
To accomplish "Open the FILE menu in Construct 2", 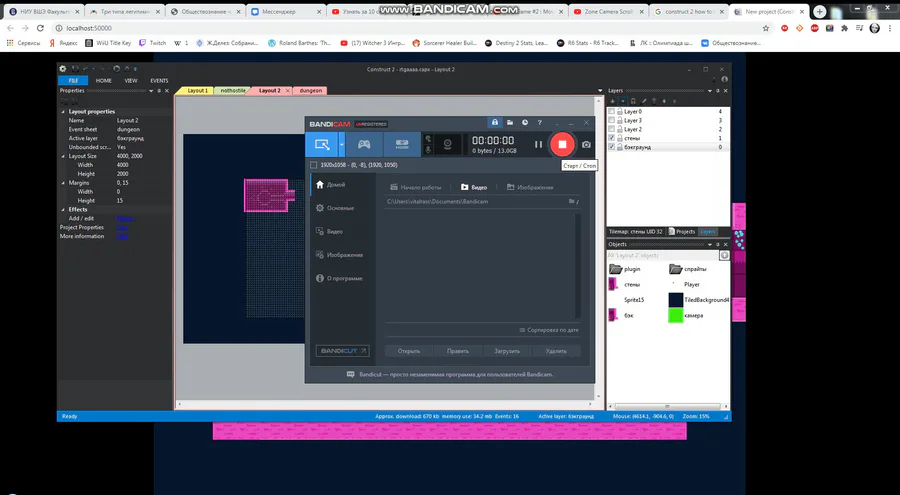I will (x=73, y=80).
